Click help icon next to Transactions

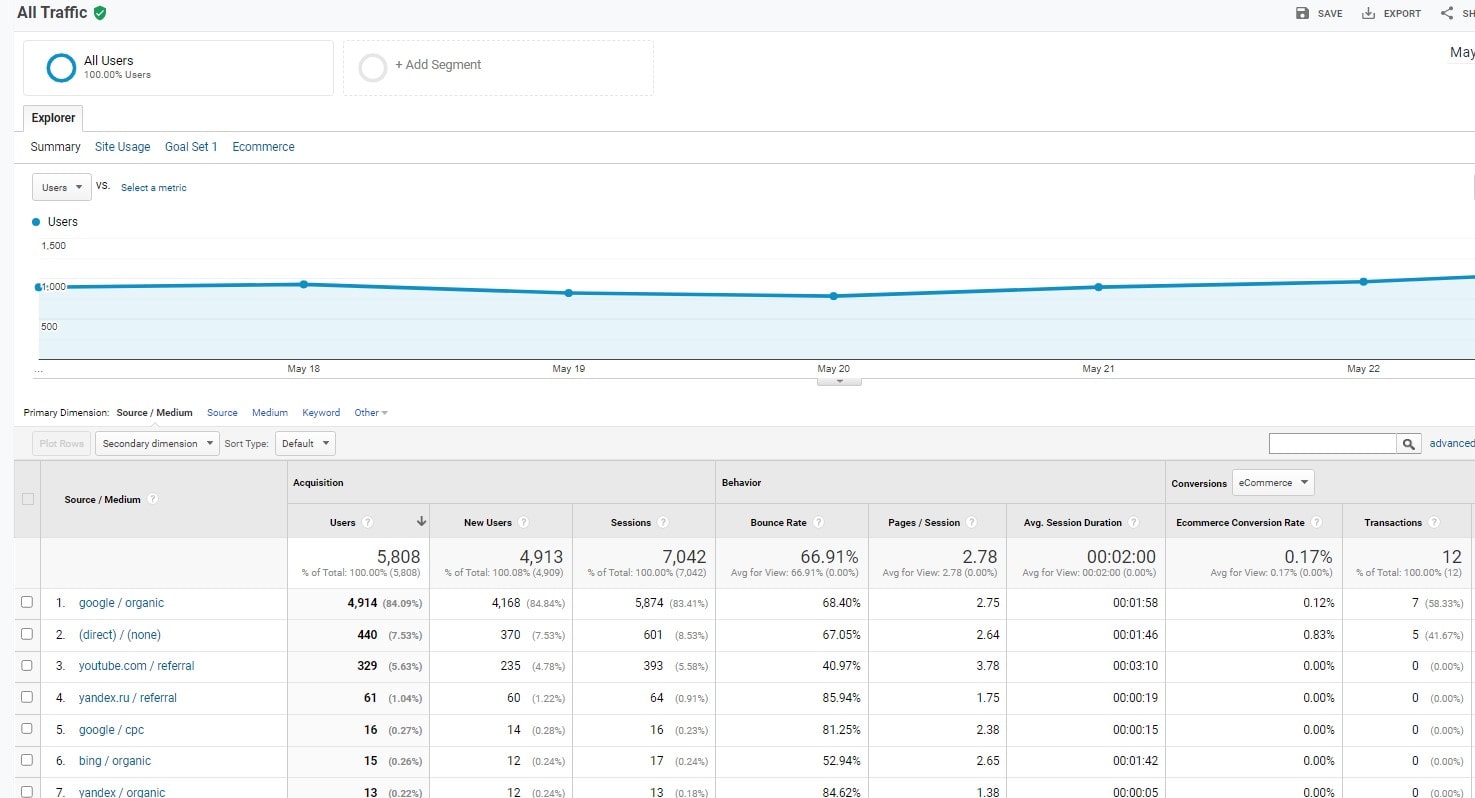coord(1434,522)
